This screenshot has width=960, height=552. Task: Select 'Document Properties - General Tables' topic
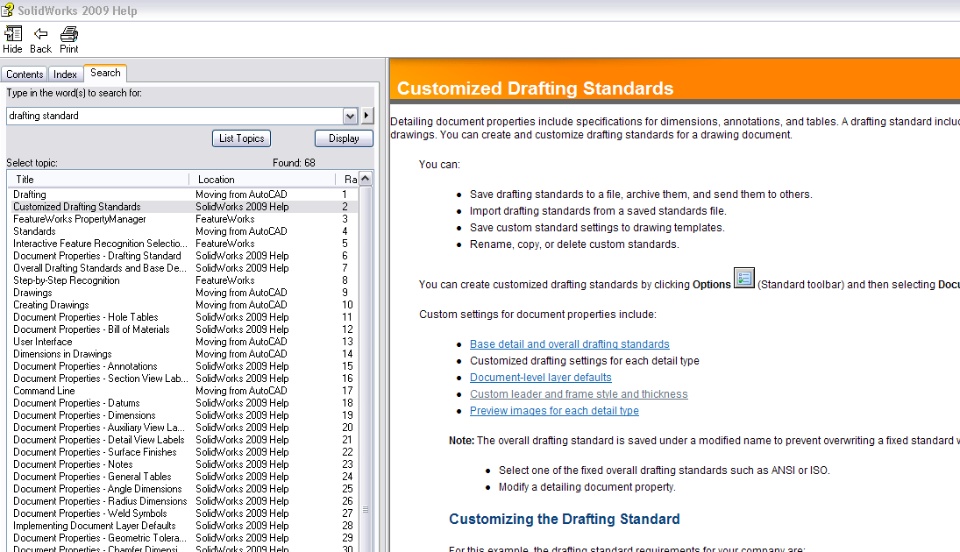coord(184,476)
